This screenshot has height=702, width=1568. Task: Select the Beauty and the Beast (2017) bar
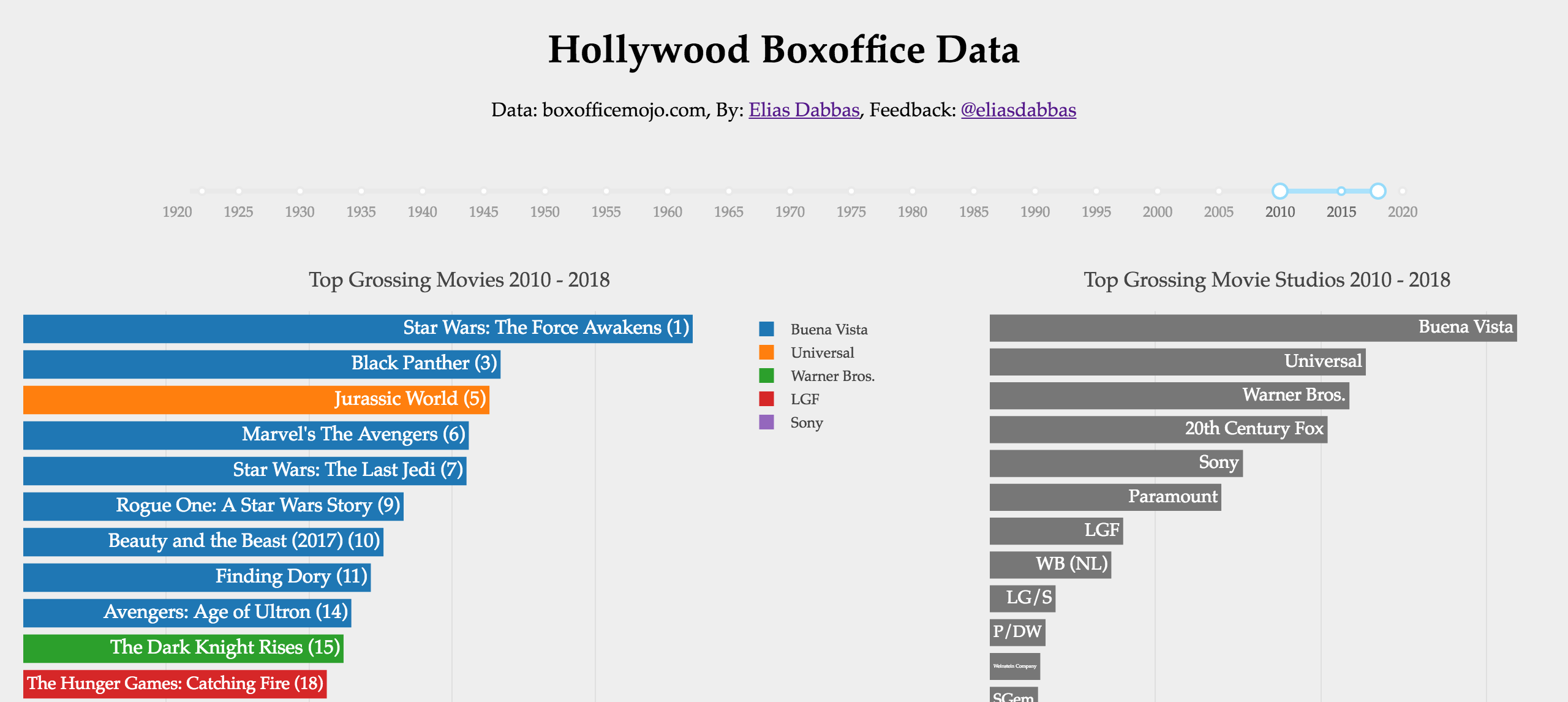tap(203, 542)
